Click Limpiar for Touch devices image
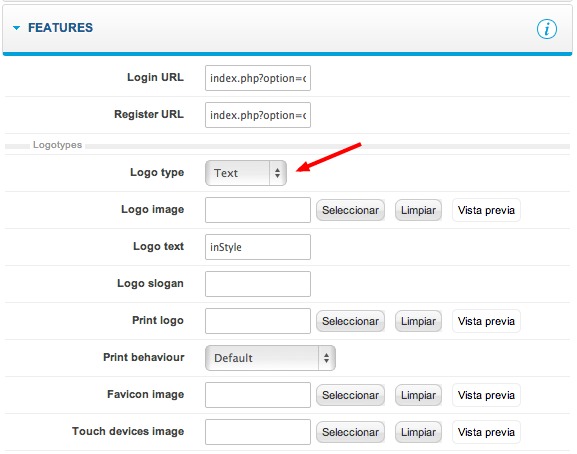577x454 pixels. click(x=418, y=432)
